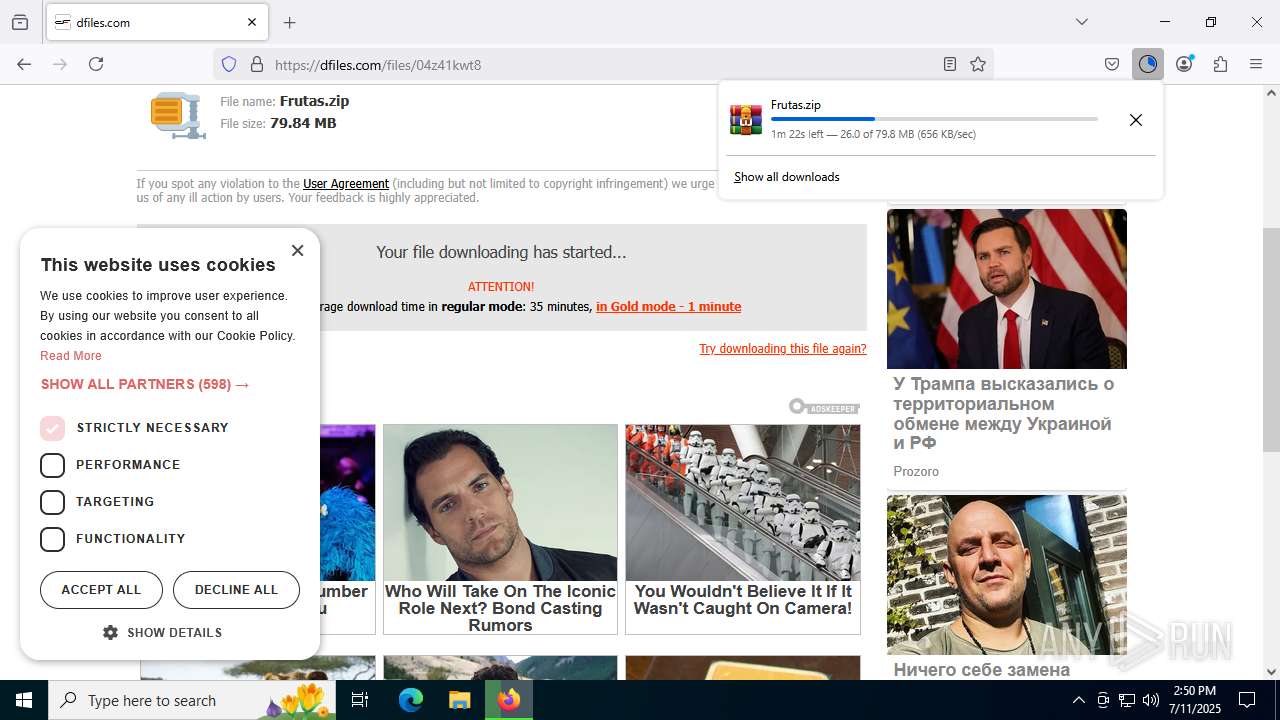Open taskbar clock and date

tap(1194, 700)
